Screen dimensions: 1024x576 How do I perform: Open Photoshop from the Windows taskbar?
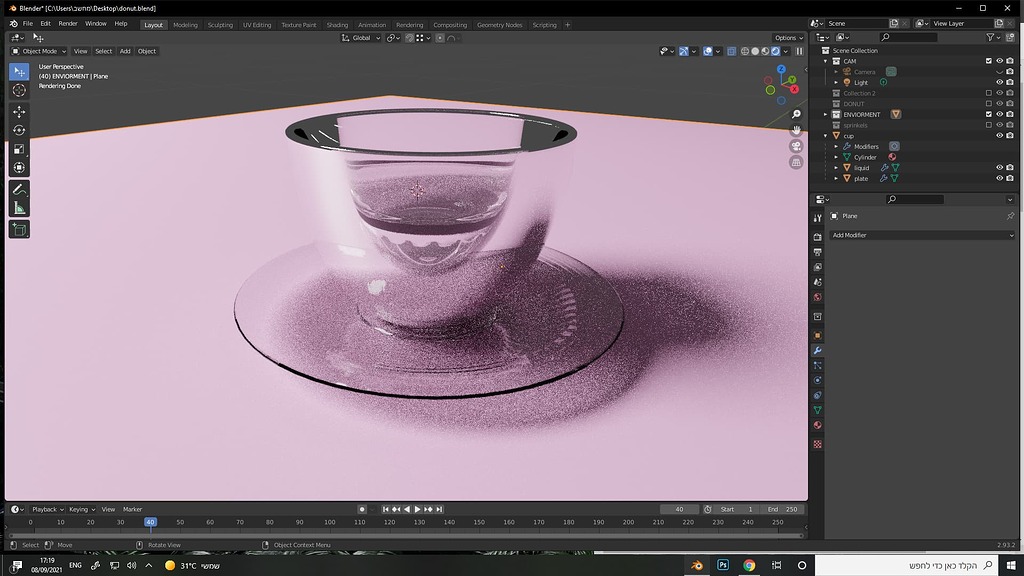723,565
